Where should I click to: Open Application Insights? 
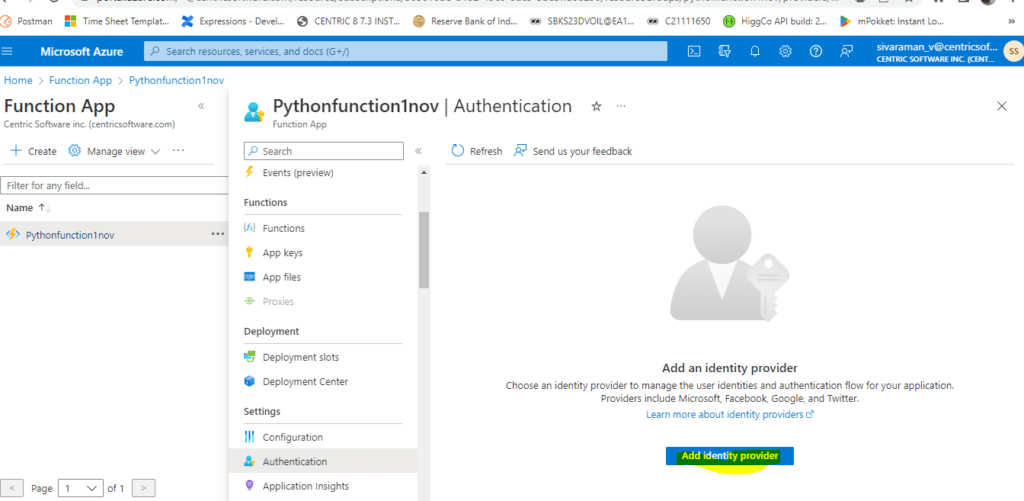coord(306,486)
